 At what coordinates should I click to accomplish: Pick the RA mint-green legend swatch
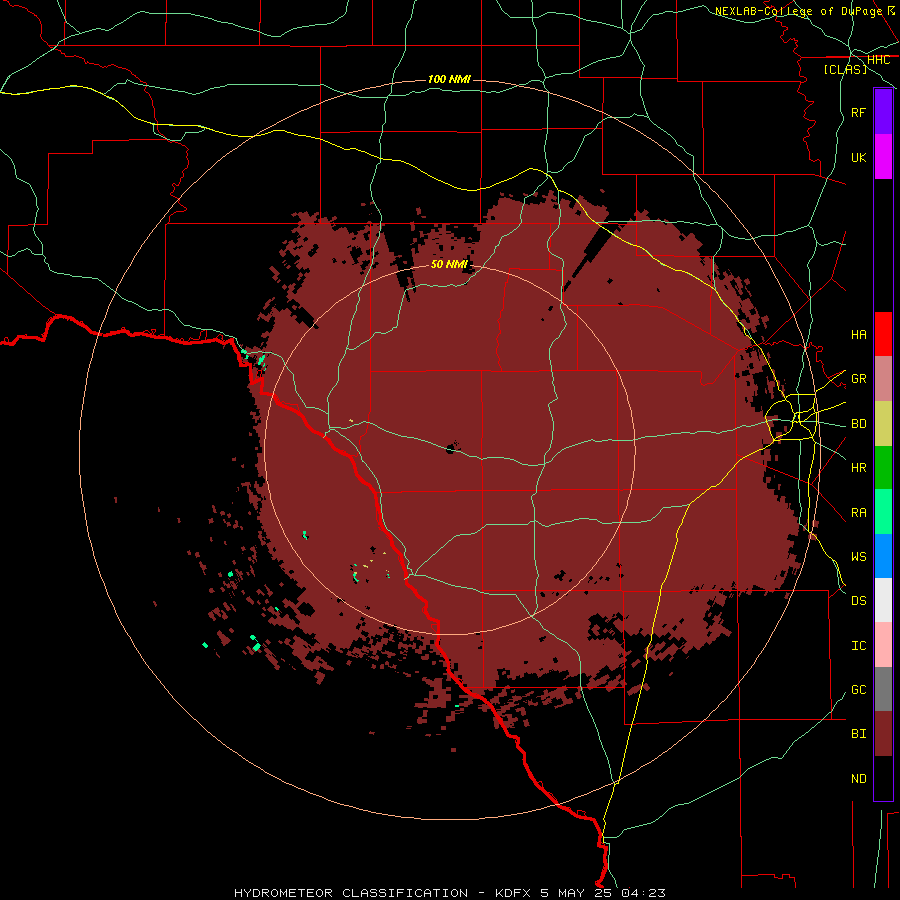click(x=883, y=512)
